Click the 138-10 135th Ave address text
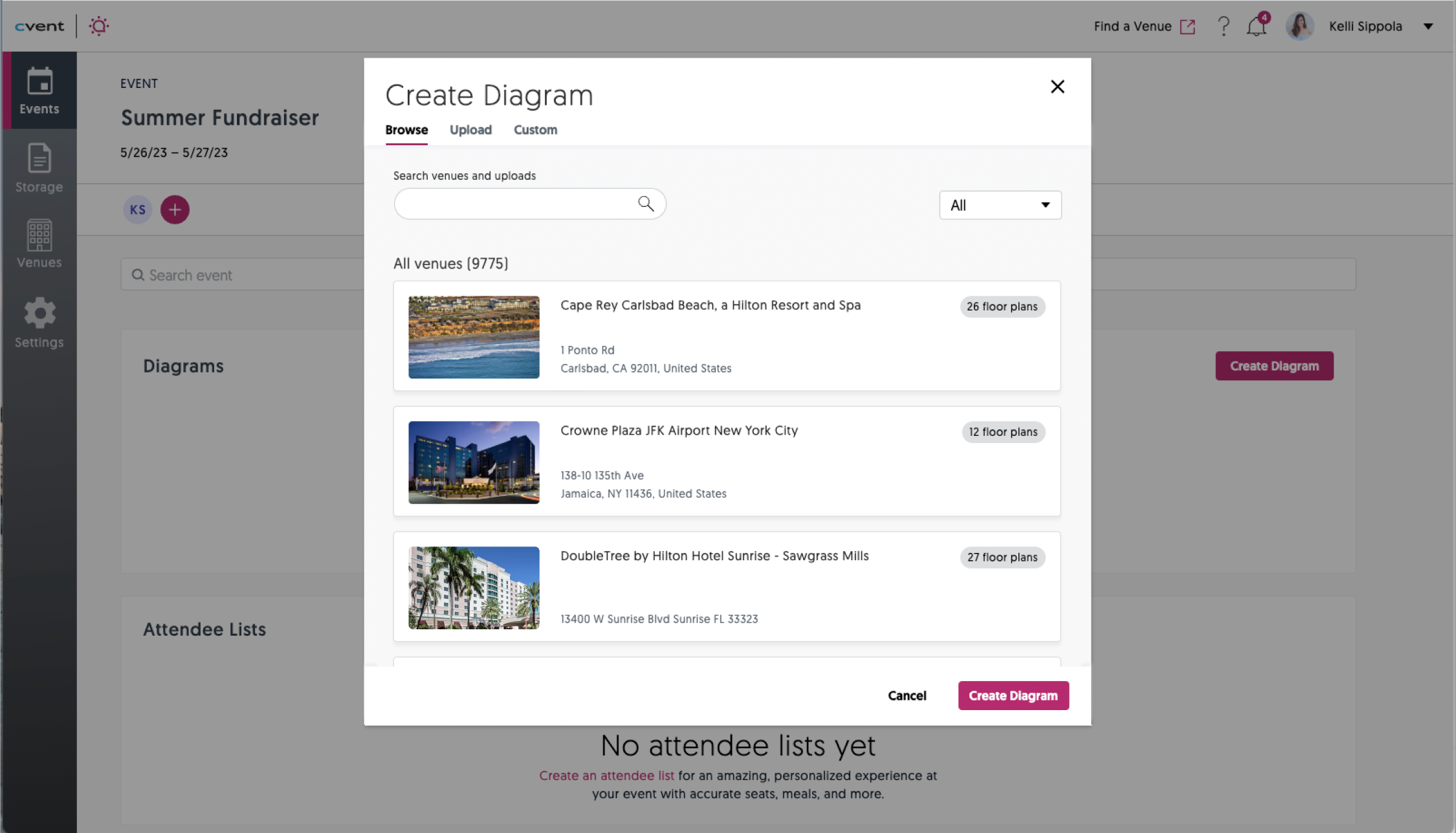The image size is (1456, 833). click(602, 475)
